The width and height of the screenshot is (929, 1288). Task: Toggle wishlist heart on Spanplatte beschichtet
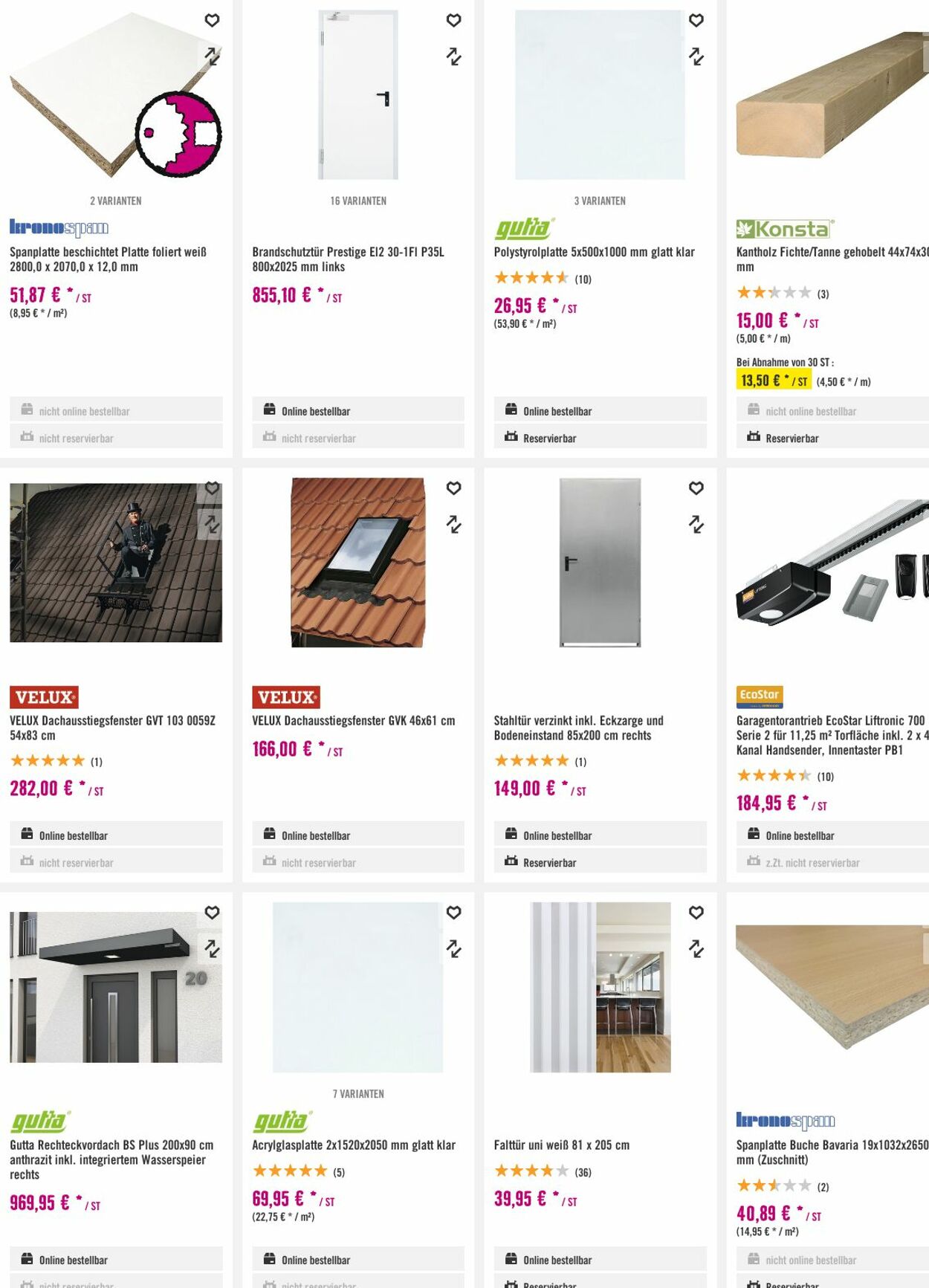(212, 21)
